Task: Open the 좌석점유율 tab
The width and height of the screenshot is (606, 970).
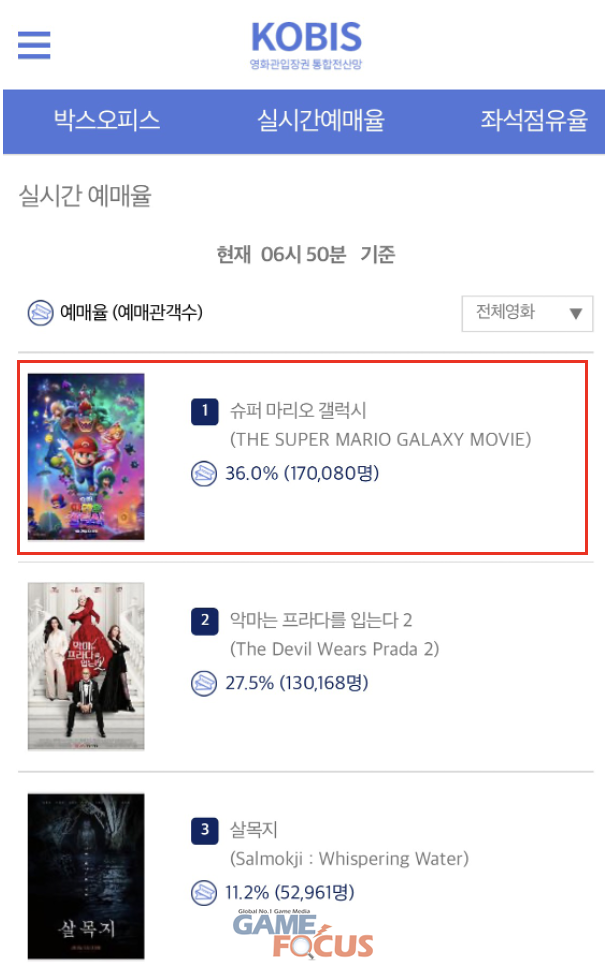Action: [534, 120]
